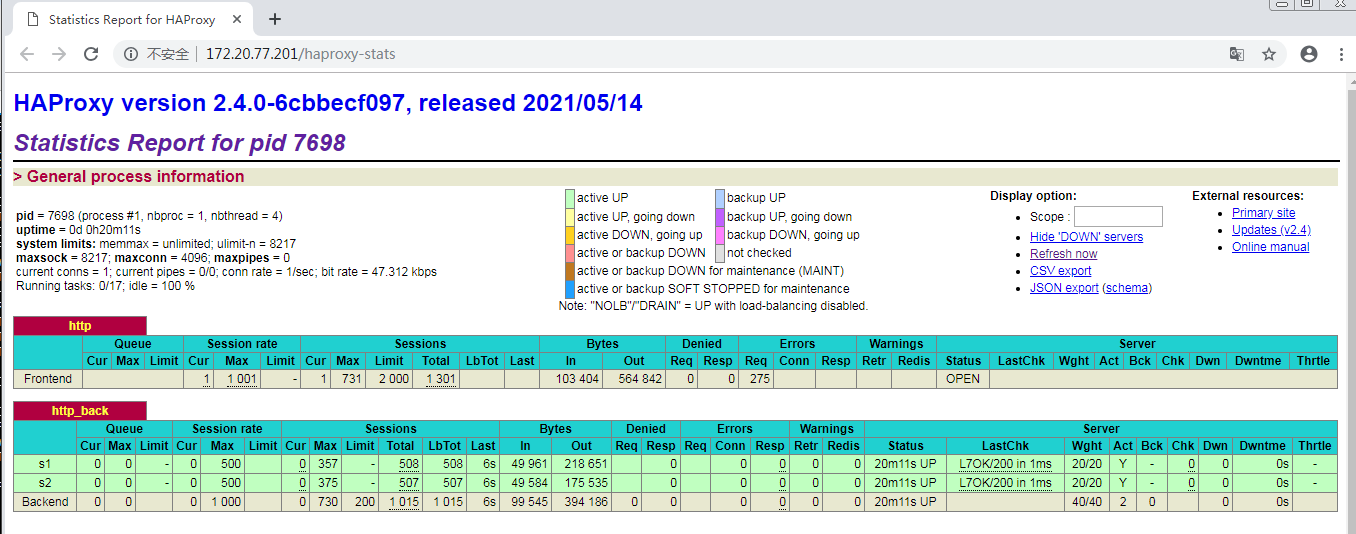Click the backup DOWN, going up swatch

point(720,235)
